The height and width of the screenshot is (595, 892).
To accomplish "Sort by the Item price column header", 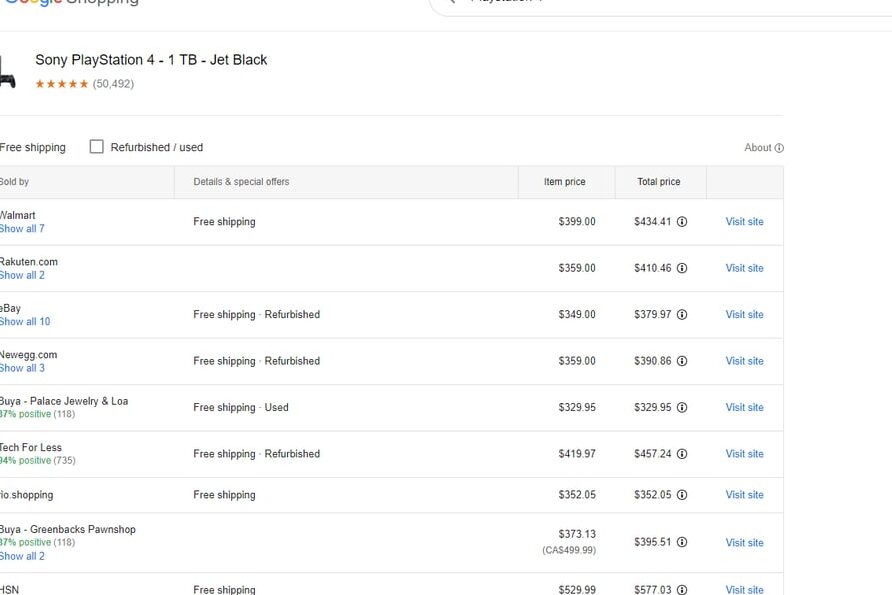I will [564, 182].
